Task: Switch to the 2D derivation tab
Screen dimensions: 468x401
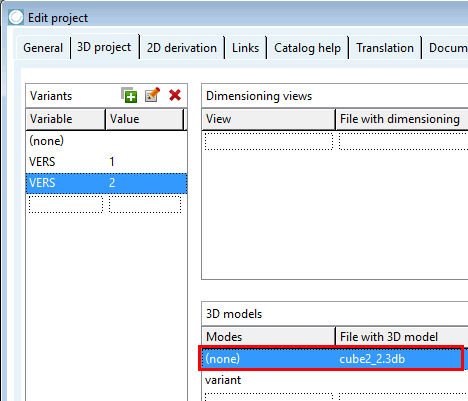Action: (182, 48)
